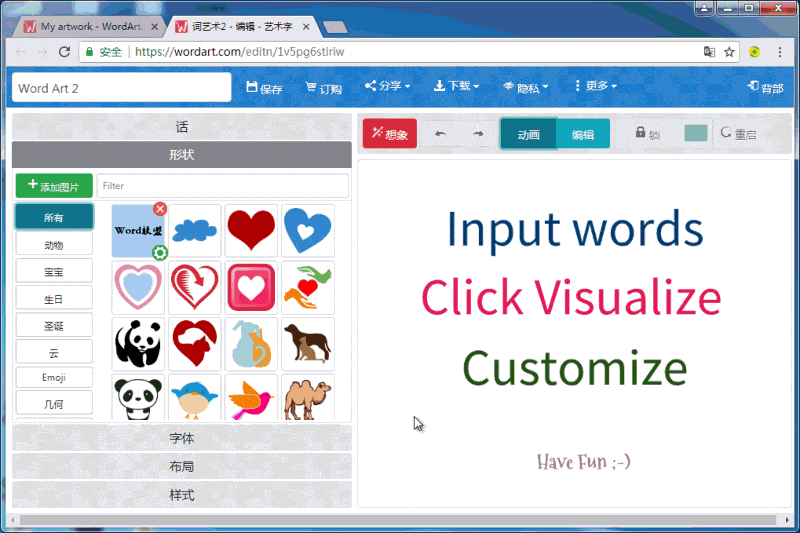This screenshot has height=533, width=800.
Task: Click the bookmark star in the address bar
Action: tap(729, 52)
